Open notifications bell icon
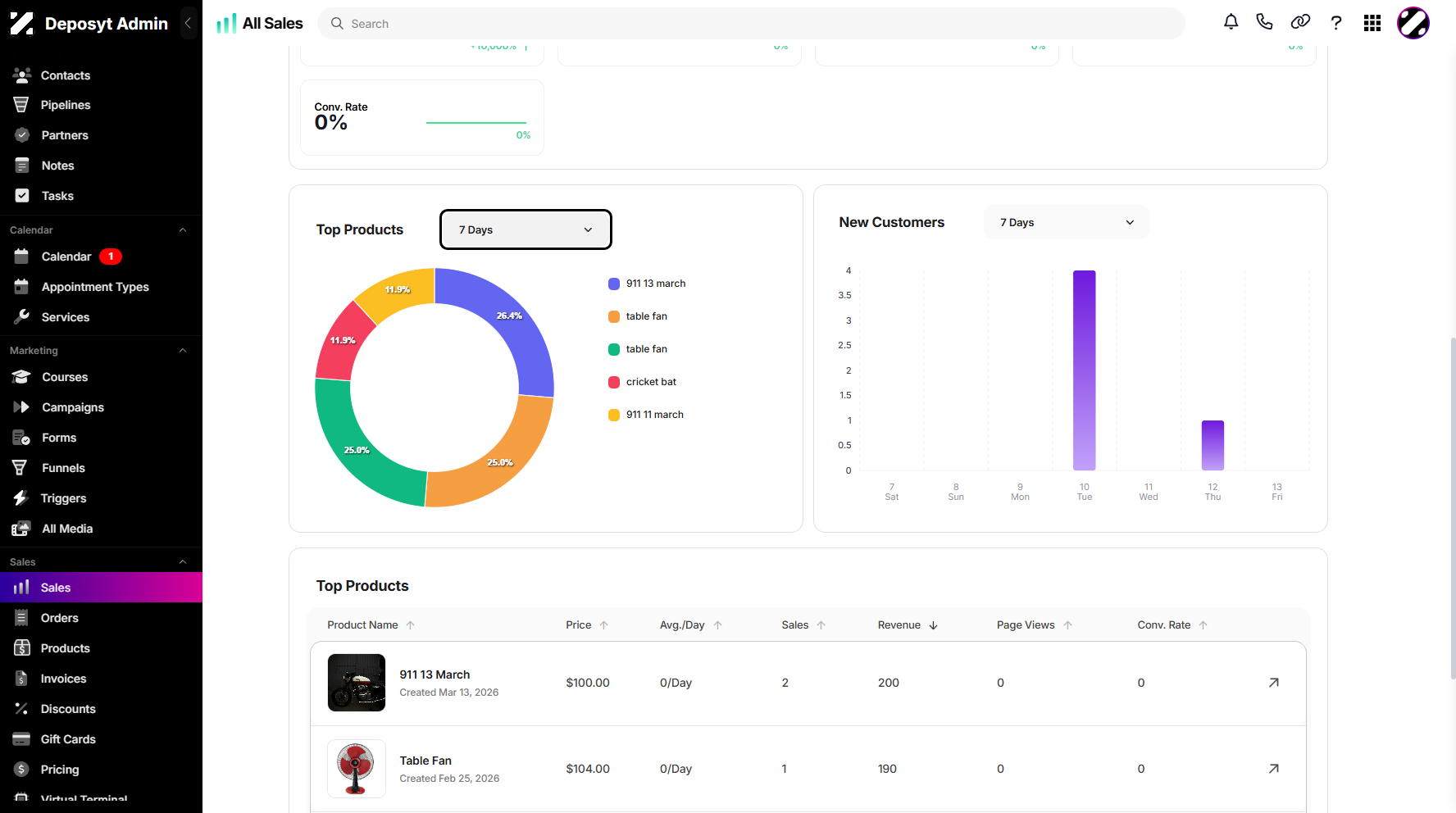Screen dimensions: 1456x813 pos(1231,23)
